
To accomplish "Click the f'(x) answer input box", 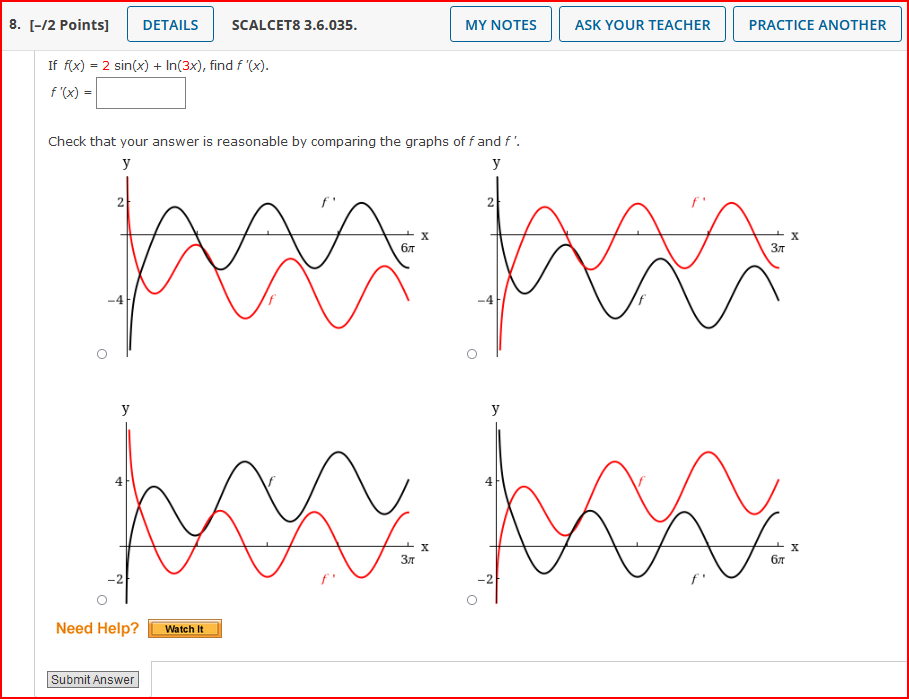I will [140, 92].
